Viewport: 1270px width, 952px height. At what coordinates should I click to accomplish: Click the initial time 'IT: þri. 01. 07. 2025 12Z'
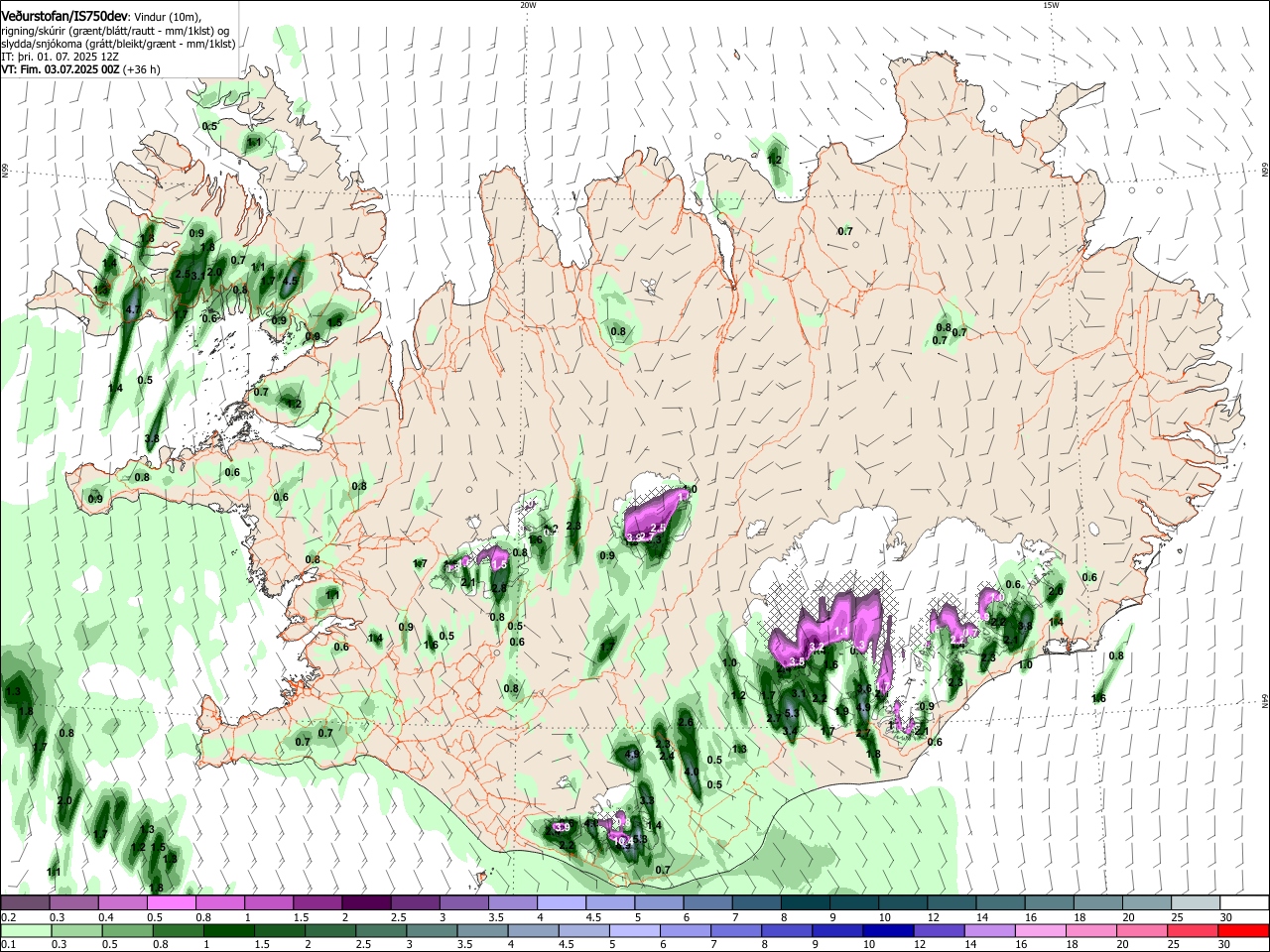(62, 57)
